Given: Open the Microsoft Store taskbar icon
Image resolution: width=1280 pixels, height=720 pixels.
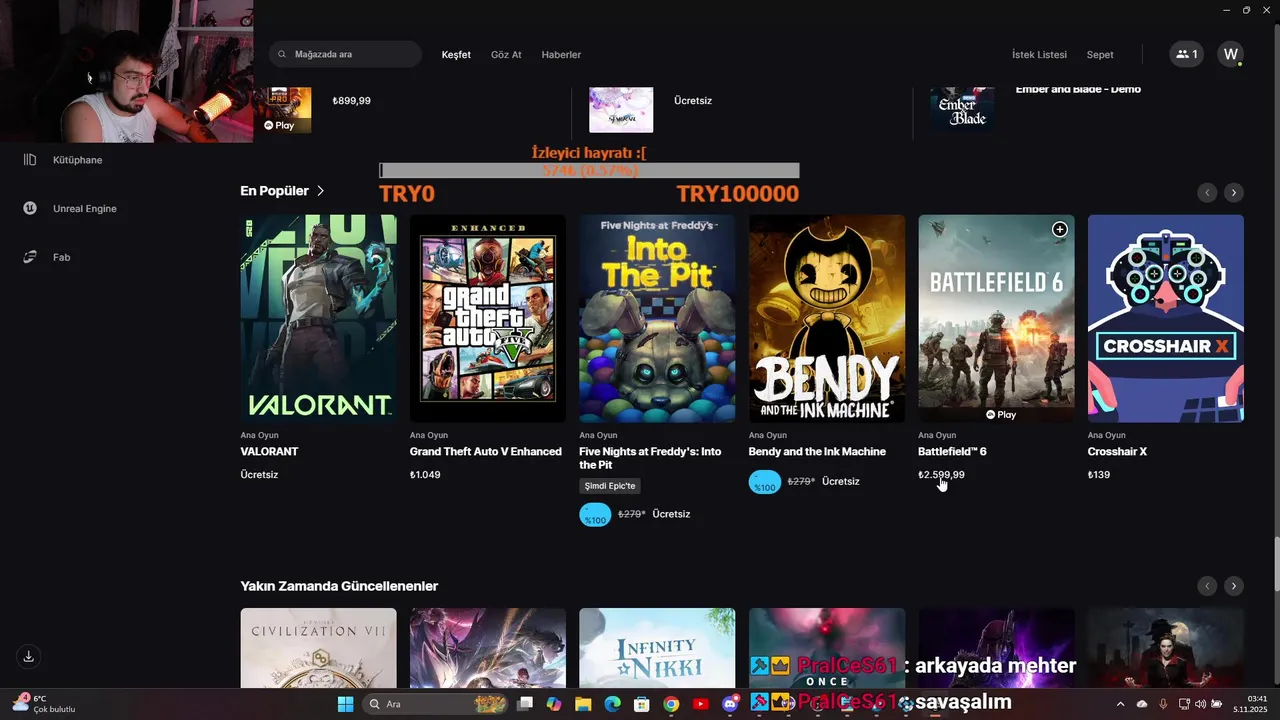Looking at the screenshot, I should click(642, 704).
